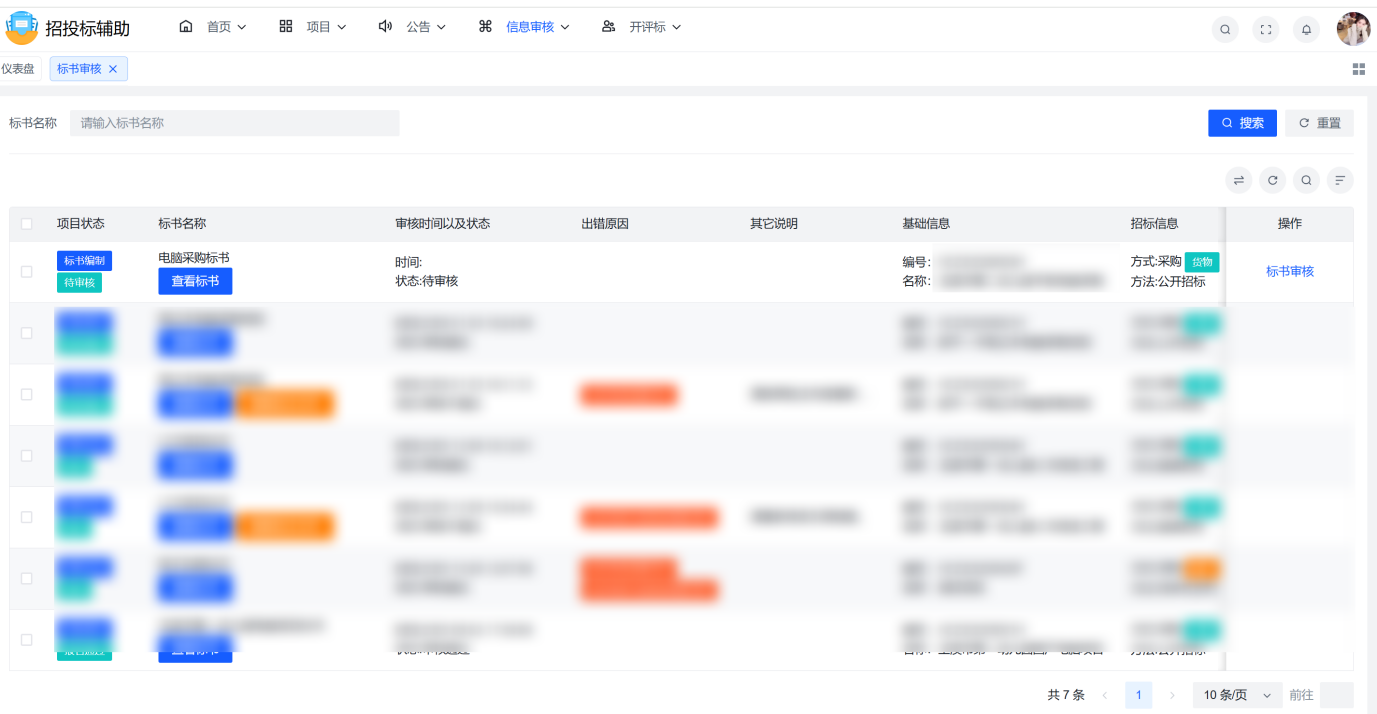The height and width of the screenshot is (714, 1377).
Task: Click the user avatar in the top right
Action: [1353, 29]
